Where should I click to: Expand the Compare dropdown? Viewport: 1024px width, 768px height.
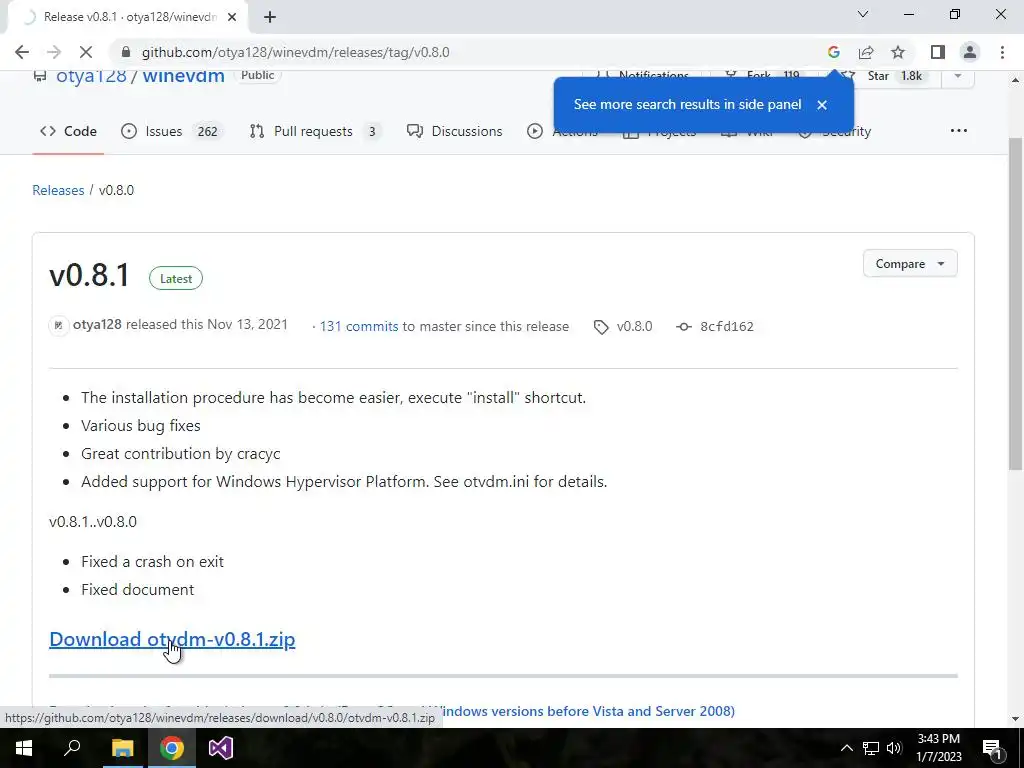coord(910,264)
